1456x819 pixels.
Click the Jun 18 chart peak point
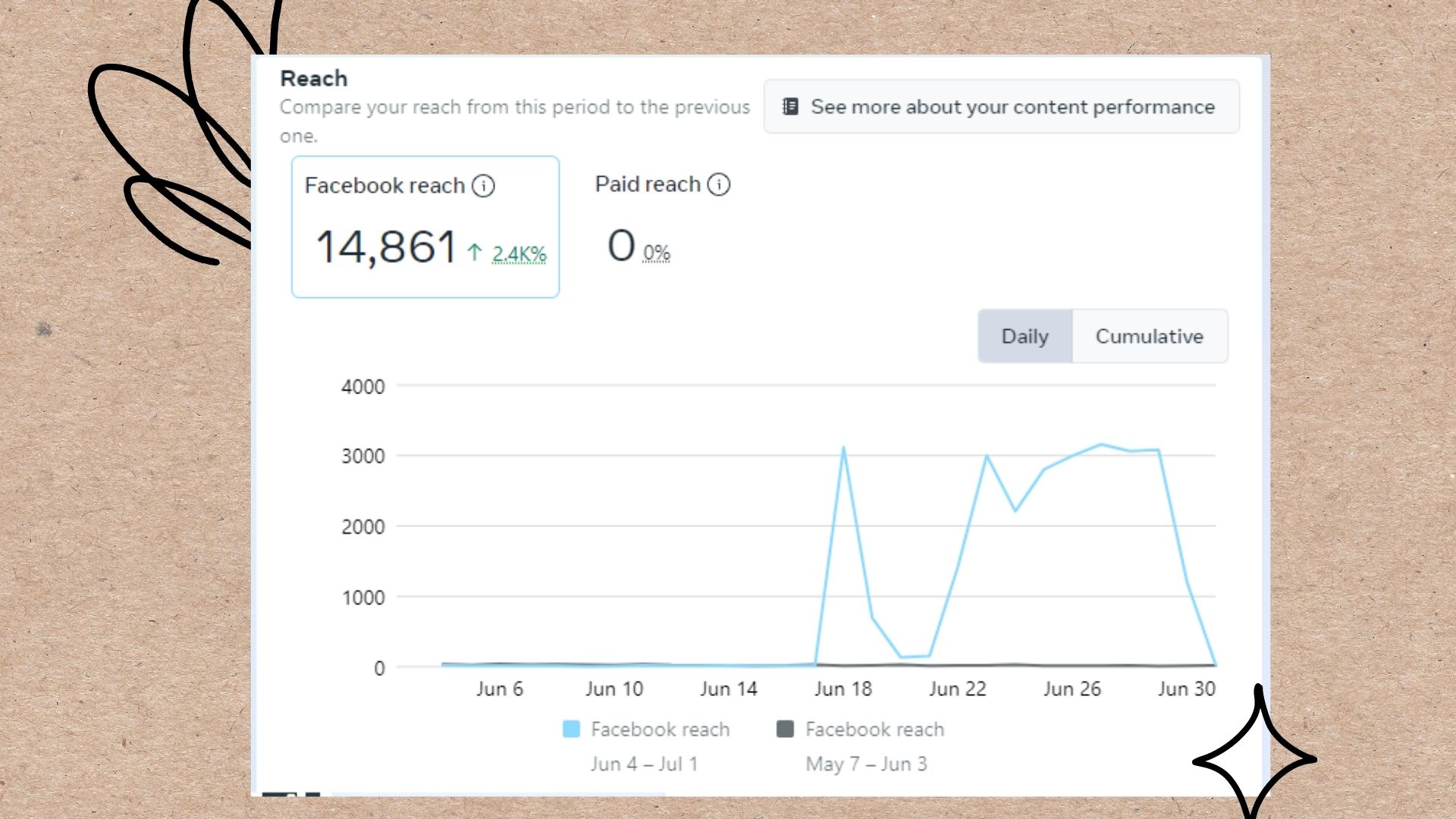(843, 449)
